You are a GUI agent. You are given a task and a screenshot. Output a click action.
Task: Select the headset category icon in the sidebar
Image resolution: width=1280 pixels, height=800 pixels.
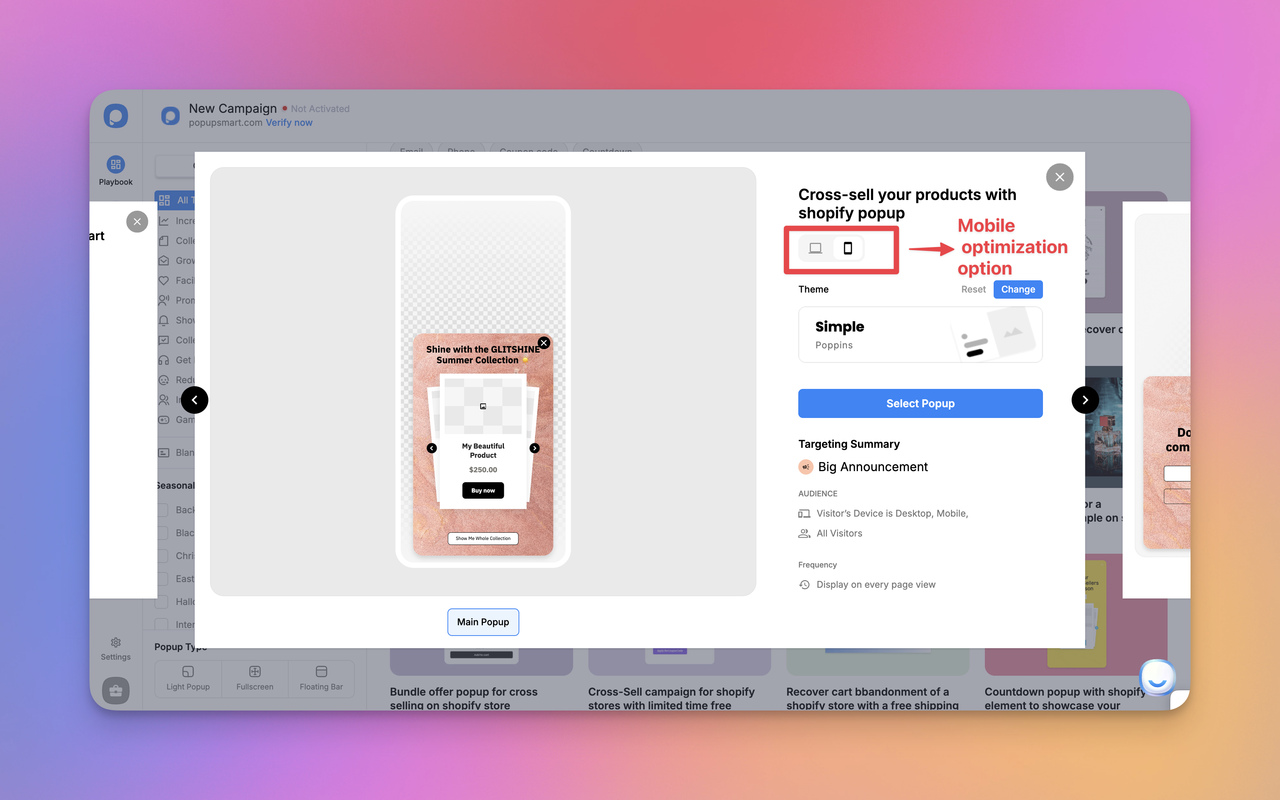[164, 360]
